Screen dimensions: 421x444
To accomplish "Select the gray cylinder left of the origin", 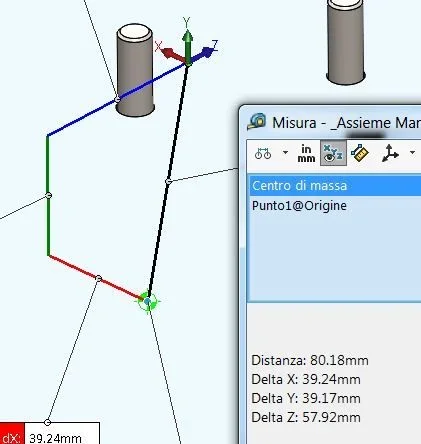I will click(x=135, y=70).
